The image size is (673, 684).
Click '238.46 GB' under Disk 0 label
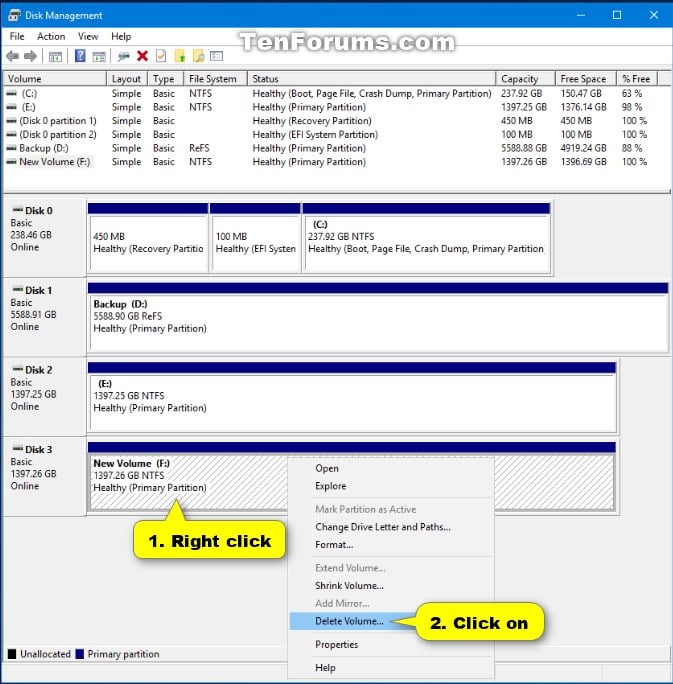tap(31, 235)
